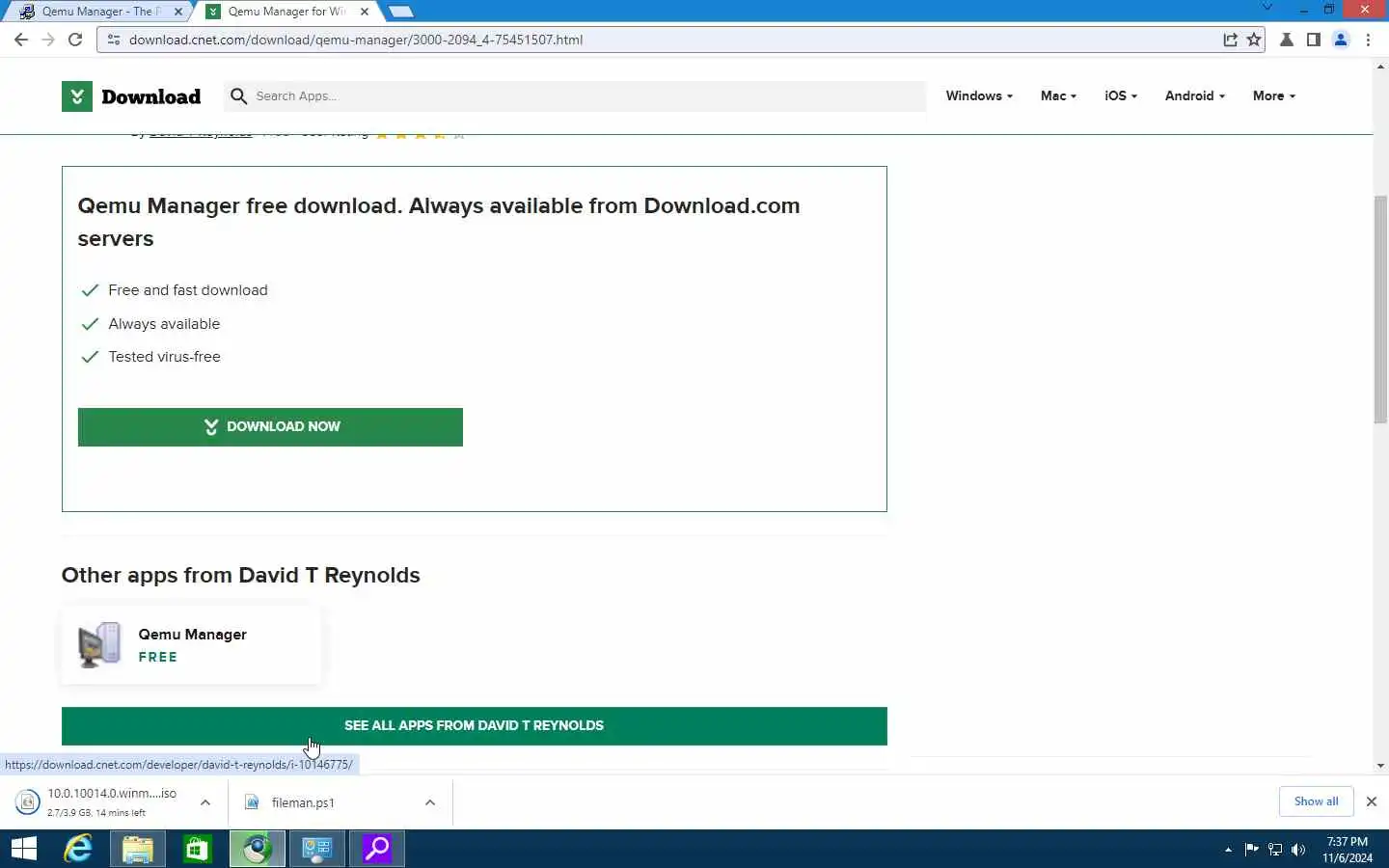1389x868 pixels.
Task: Select the Qemu Manager for Windows tab
Action: 286,12
